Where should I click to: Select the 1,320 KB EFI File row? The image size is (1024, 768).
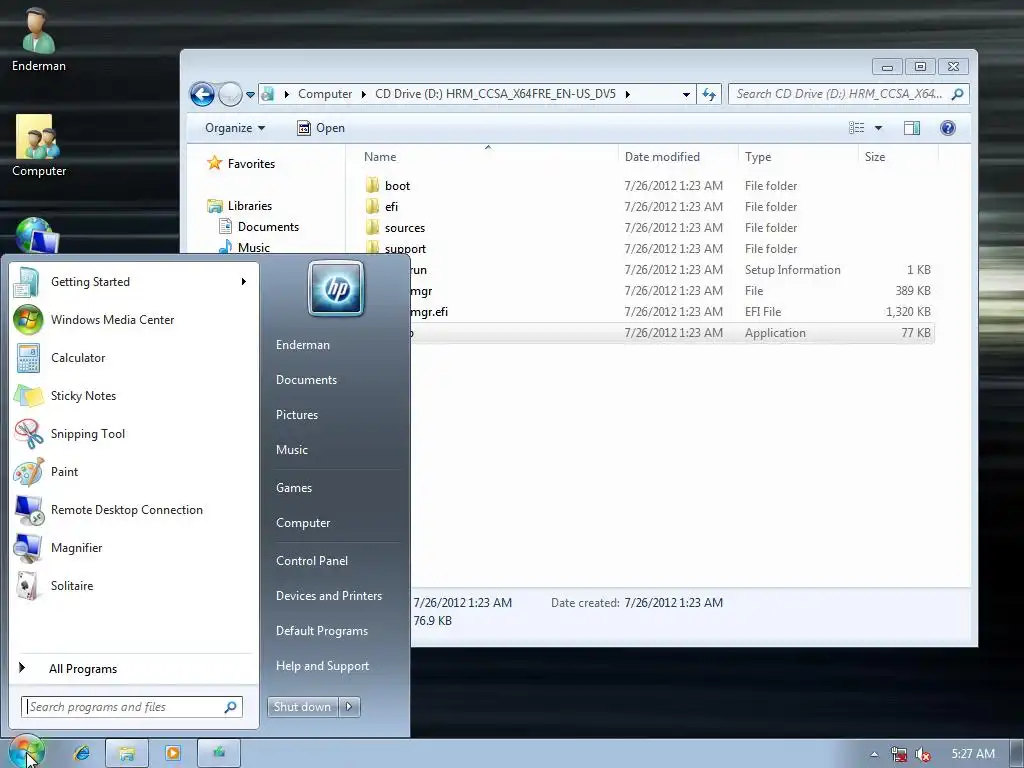point(673,312)
